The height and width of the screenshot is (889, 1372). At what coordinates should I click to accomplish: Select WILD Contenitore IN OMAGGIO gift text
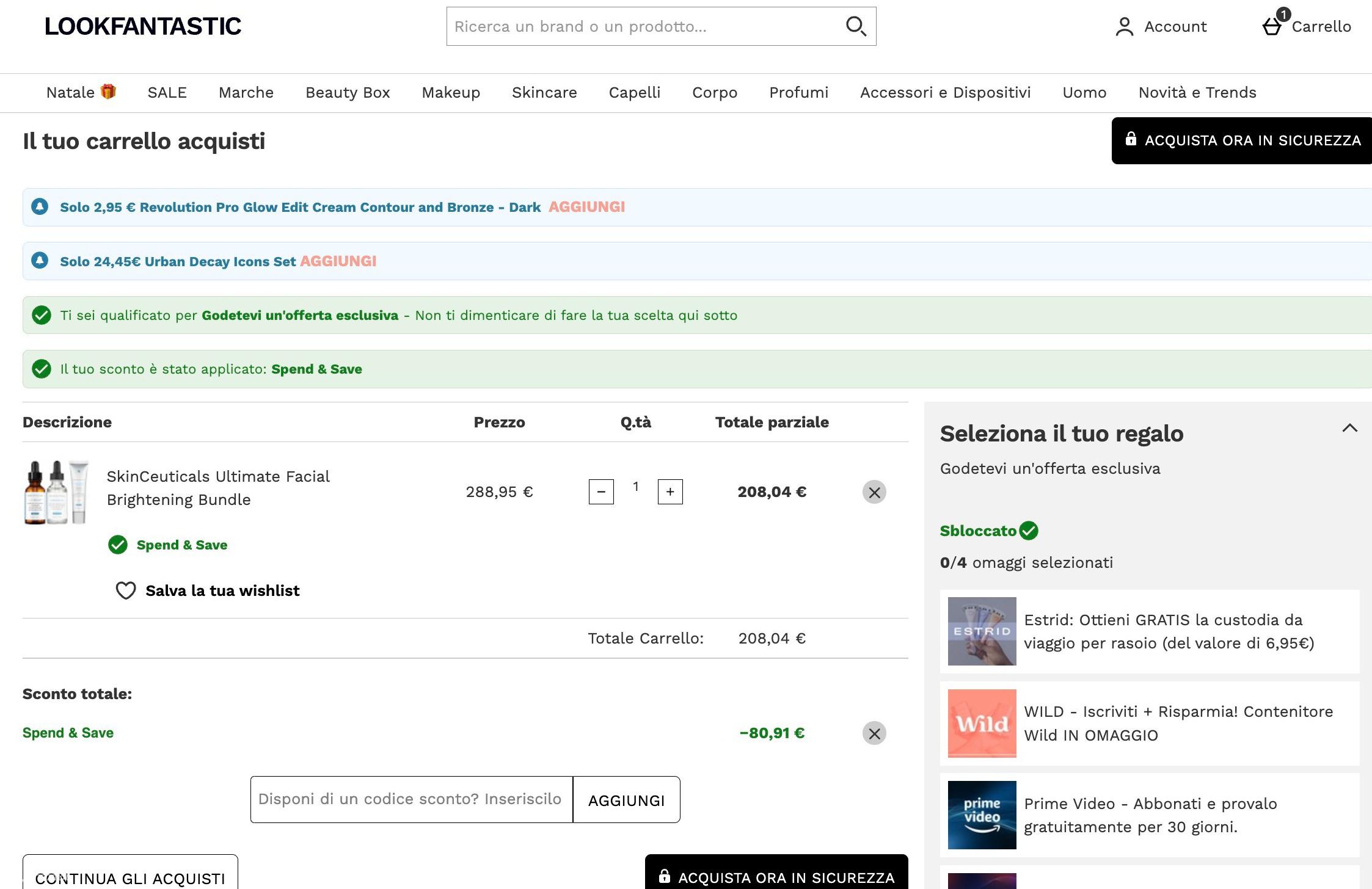coord(1178,724)
